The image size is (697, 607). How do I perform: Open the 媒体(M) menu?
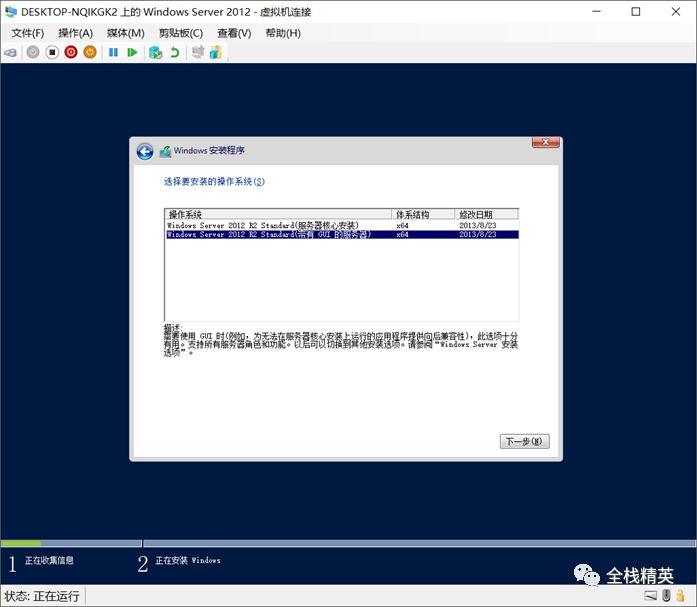[x=126, y=33]
